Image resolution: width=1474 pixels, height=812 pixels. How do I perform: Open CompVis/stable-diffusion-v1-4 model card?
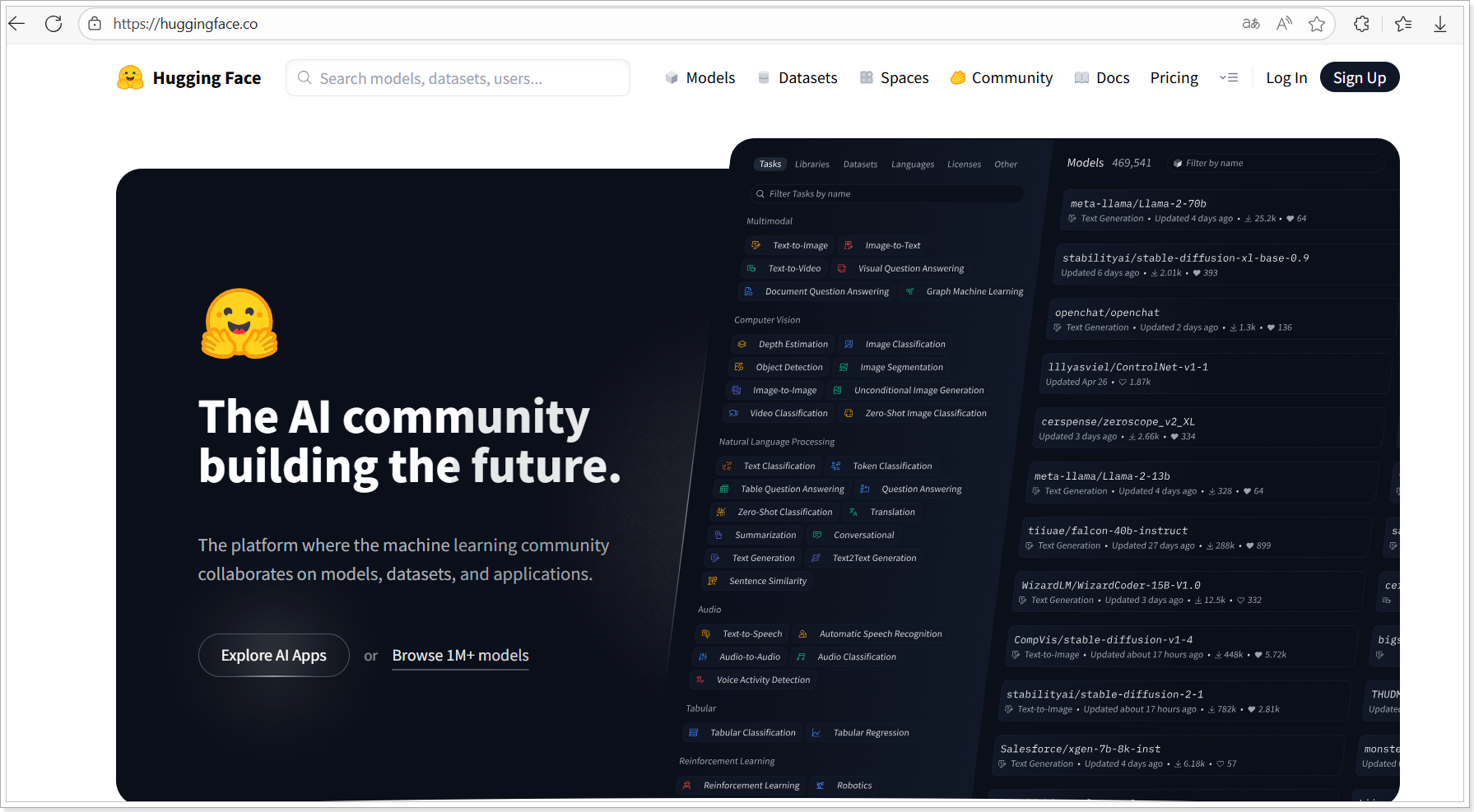click(1182, 646)
